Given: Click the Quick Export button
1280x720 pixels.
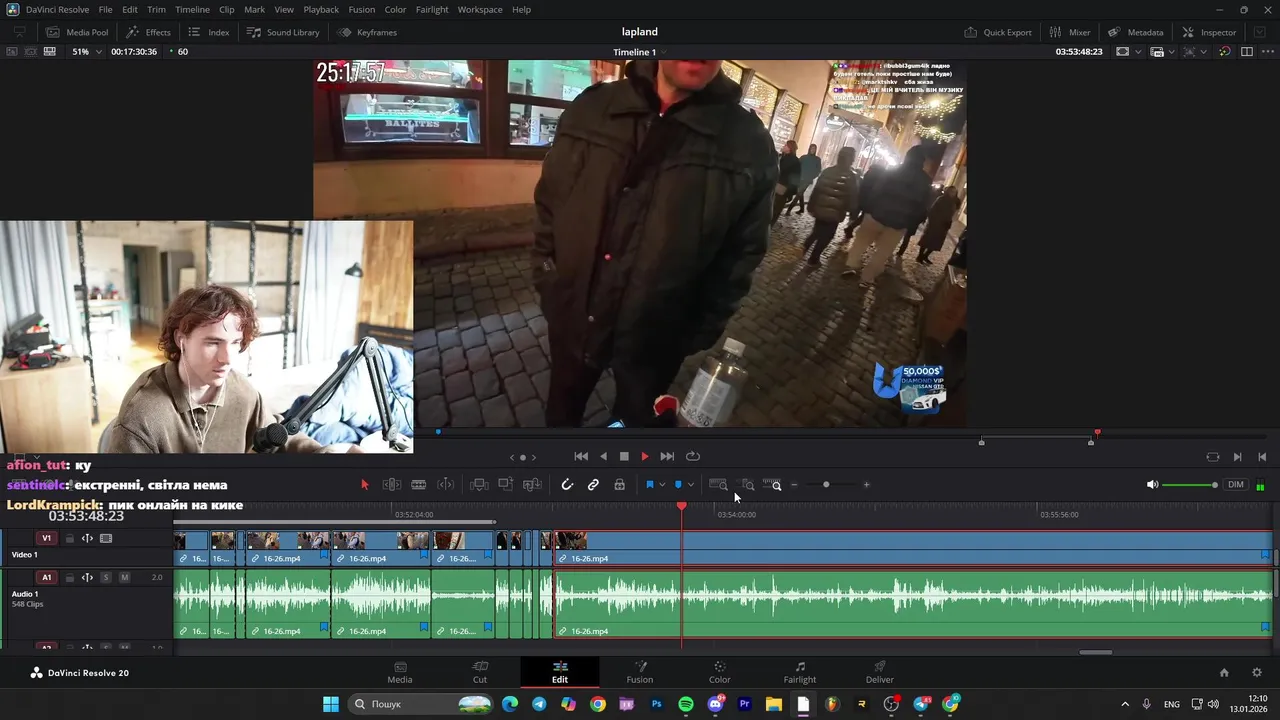Looking at the screenshot, I should pyautogui.click(x=997, y=32).
